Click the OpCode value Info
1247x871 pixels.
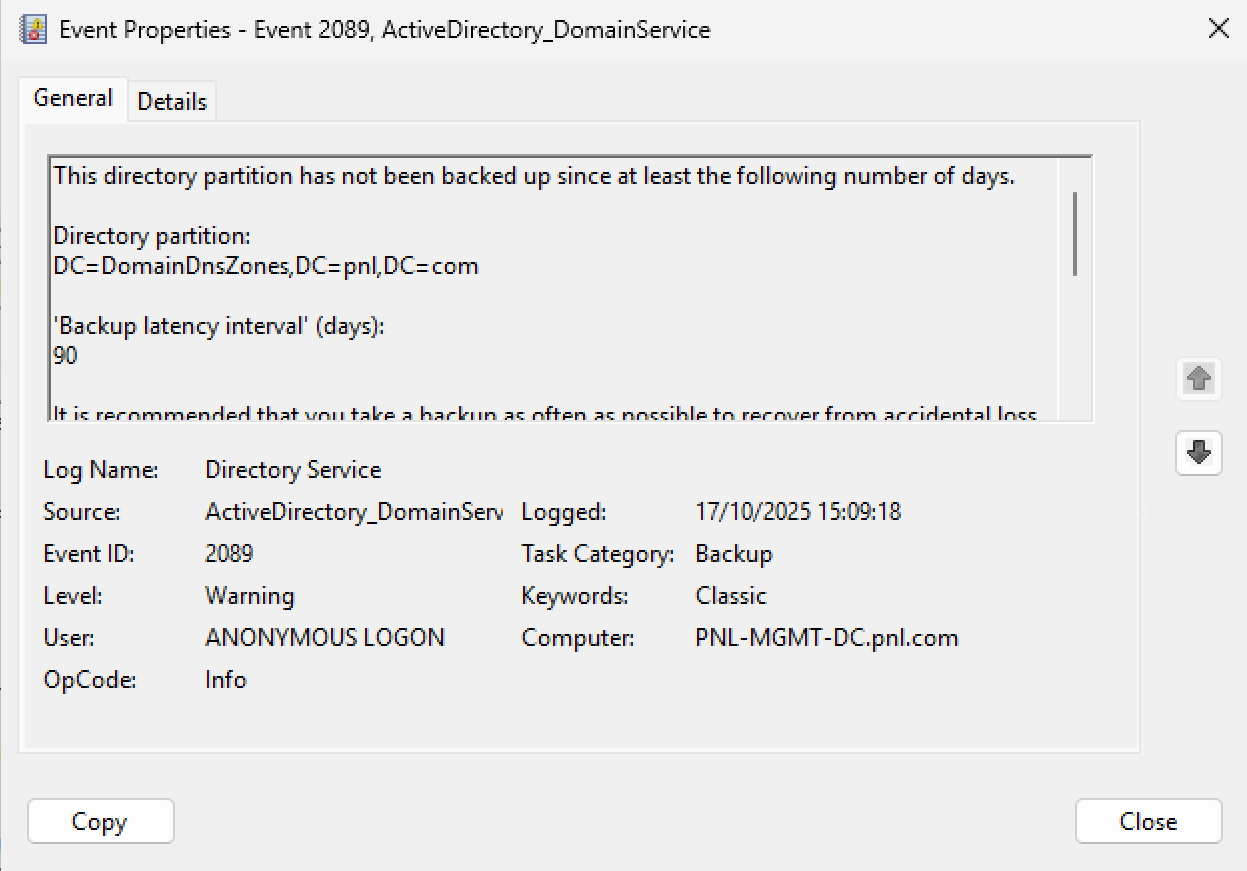(226, 680)
